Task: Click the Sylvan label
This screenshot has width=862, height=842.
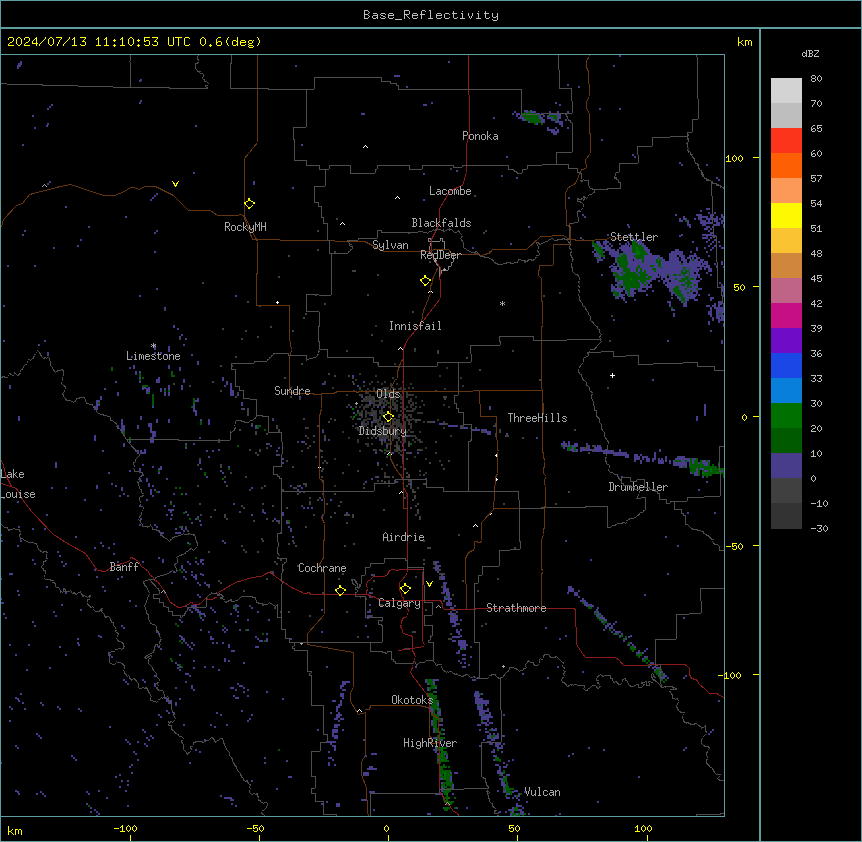Action: point(390,245)
